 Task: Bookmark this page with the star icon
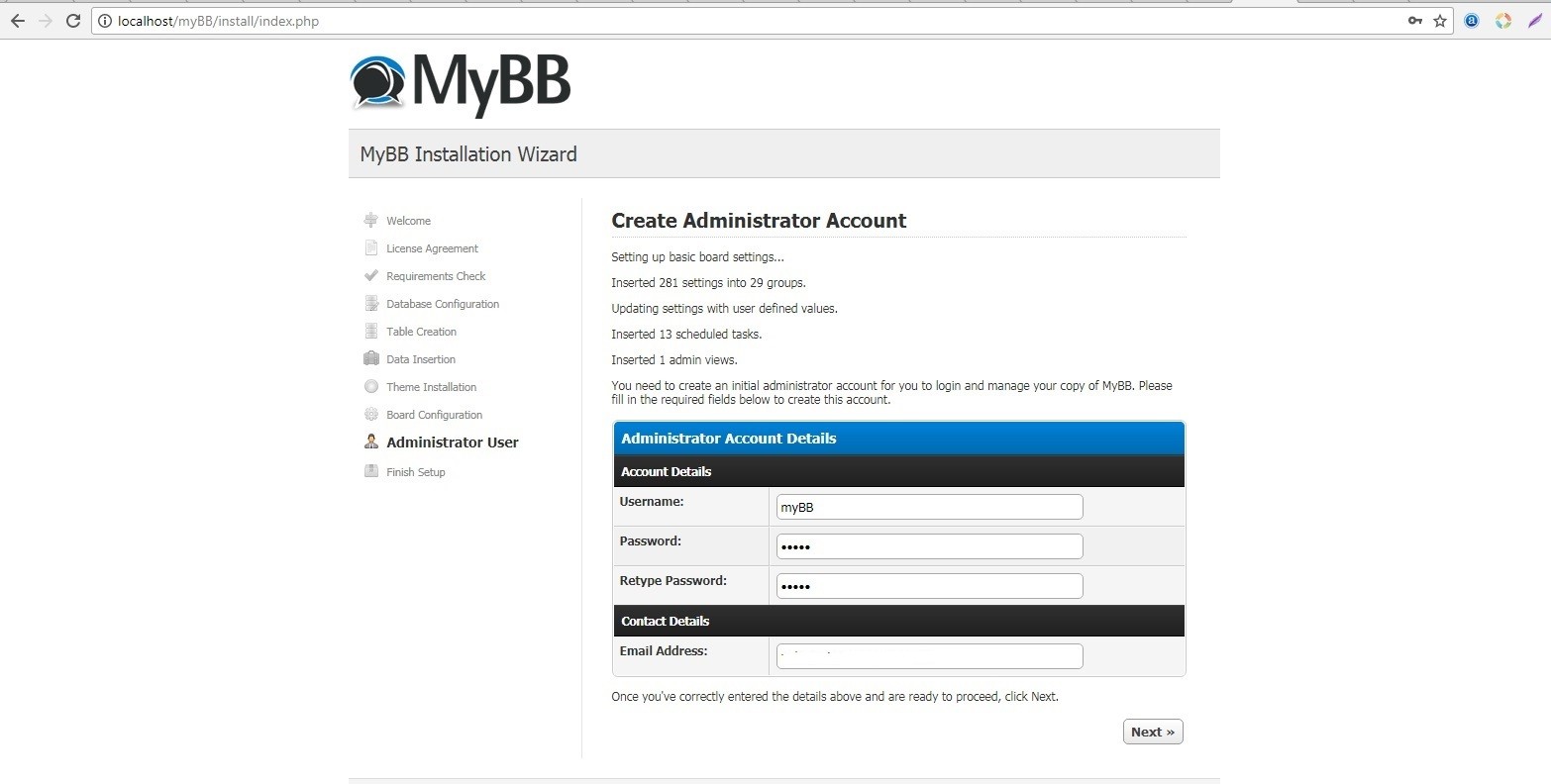point(1440,21)
